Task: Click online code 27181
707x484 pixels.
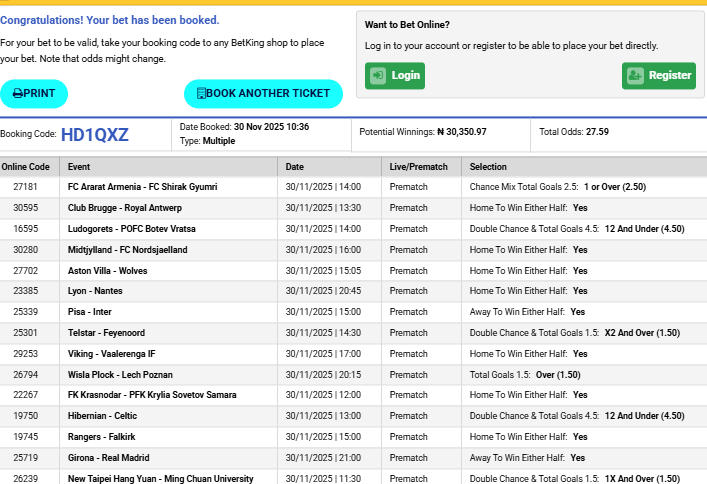Action: [25, 187]
